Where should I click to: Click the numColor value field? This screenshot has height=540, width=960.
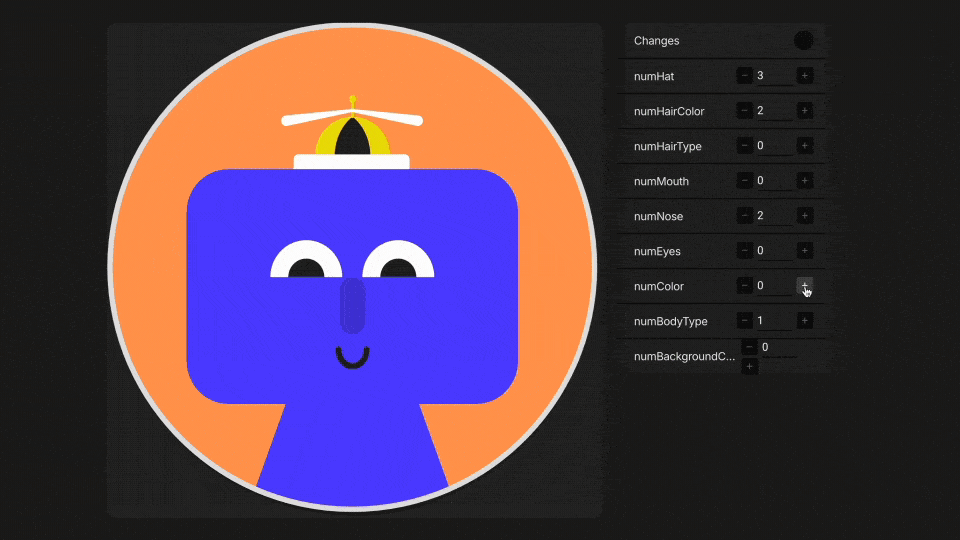[774, 286]
